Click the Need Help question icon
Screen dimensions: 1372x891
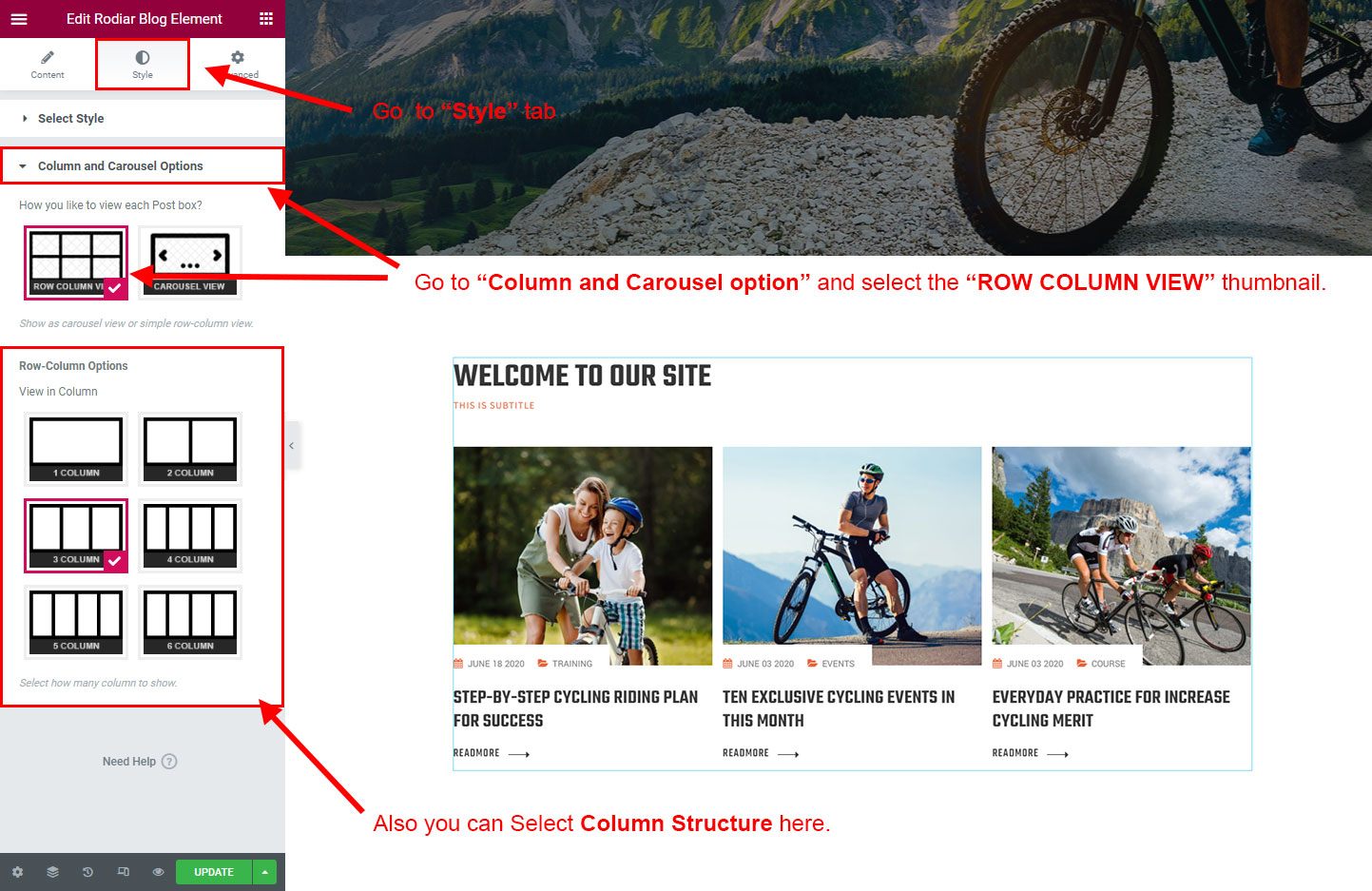point(169,762)
